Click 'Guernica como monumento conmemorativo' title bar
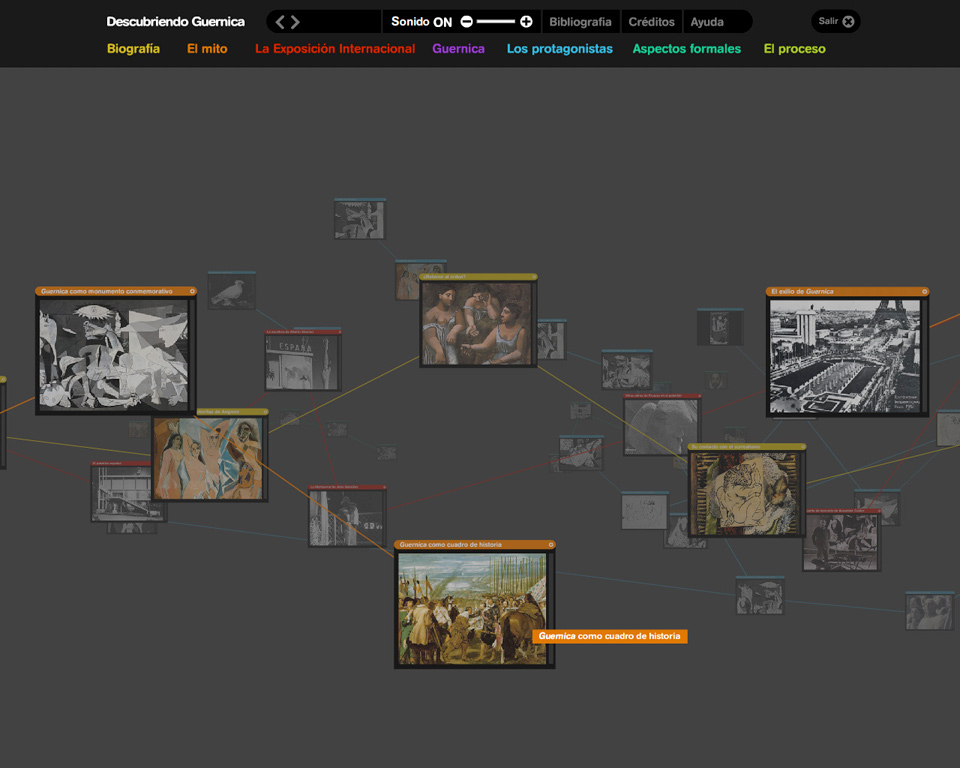 coord(116,292)
